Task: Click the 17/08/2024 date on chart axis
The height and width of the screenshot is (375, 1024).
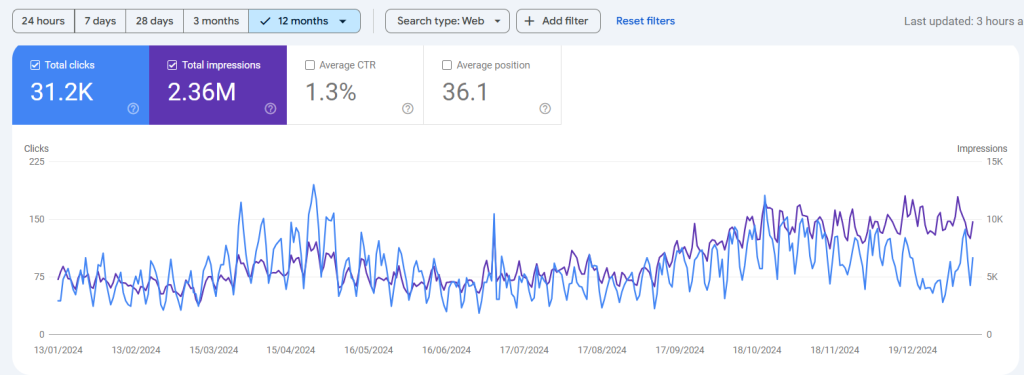Action: (x=602, y=350)
